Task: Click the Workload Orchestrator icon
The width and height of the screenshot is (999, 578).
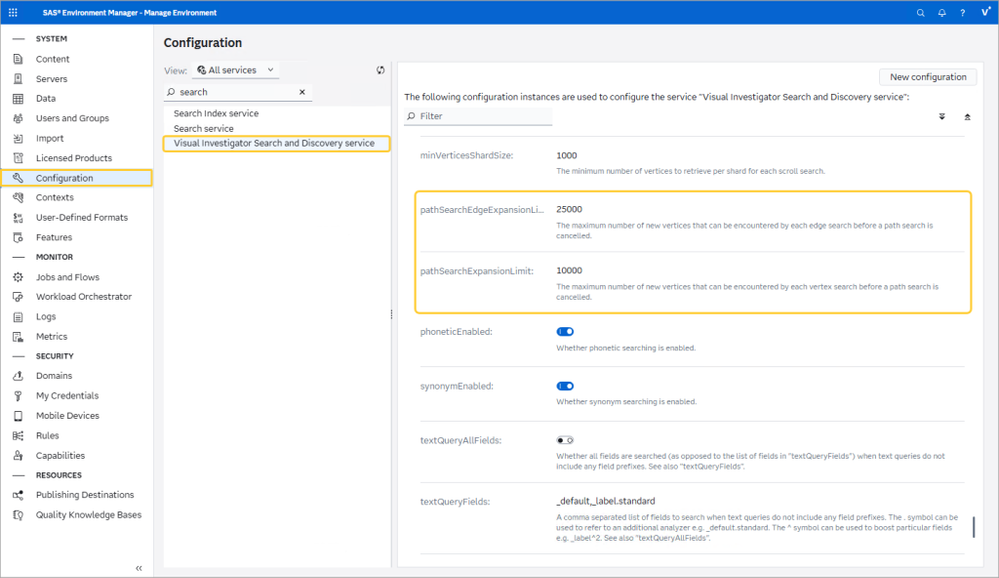Action: 18,296
